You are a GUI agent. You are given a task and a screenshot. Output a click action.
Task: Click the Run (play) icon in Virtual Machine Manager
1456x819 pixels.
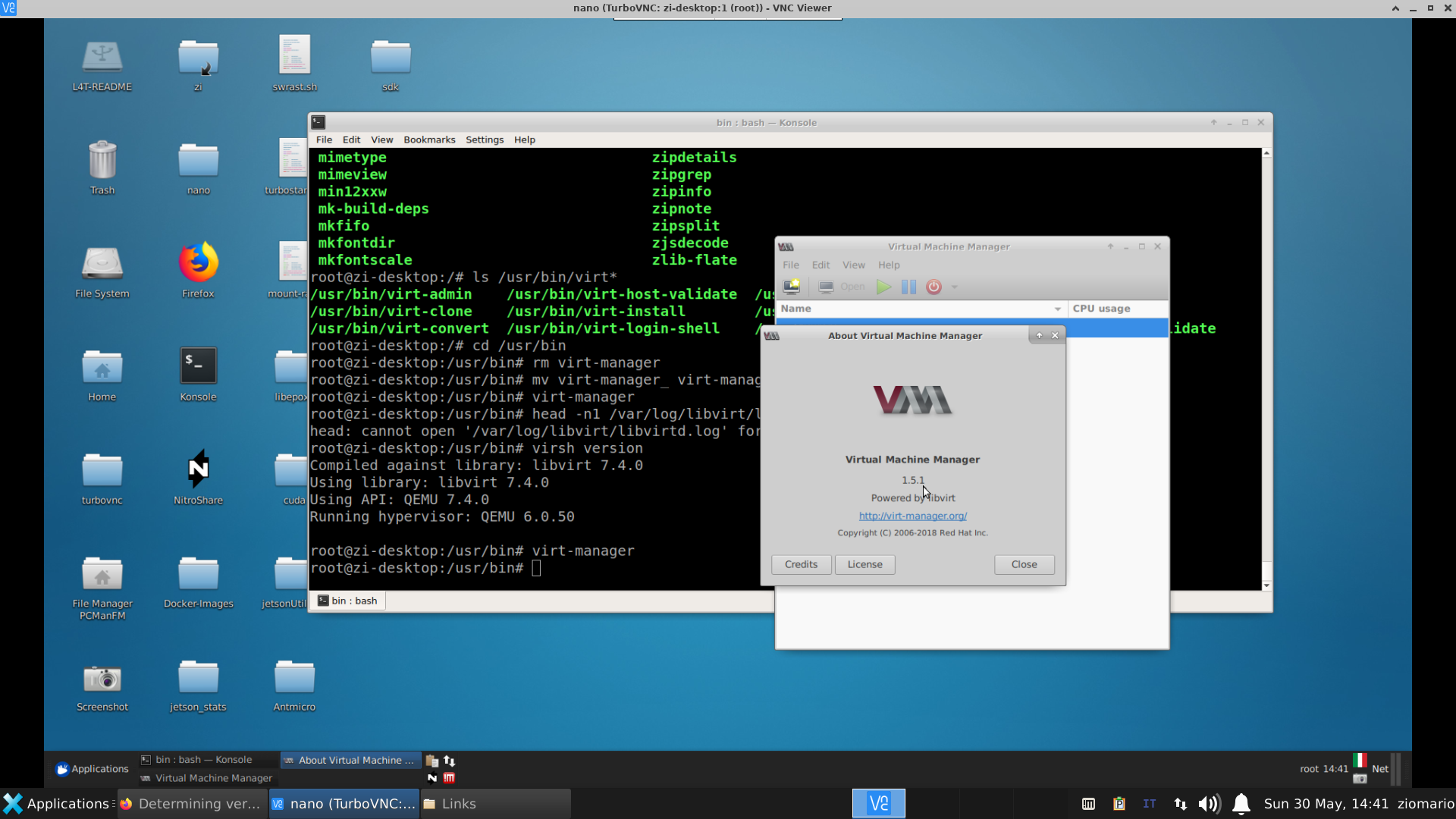coord(883,287)
